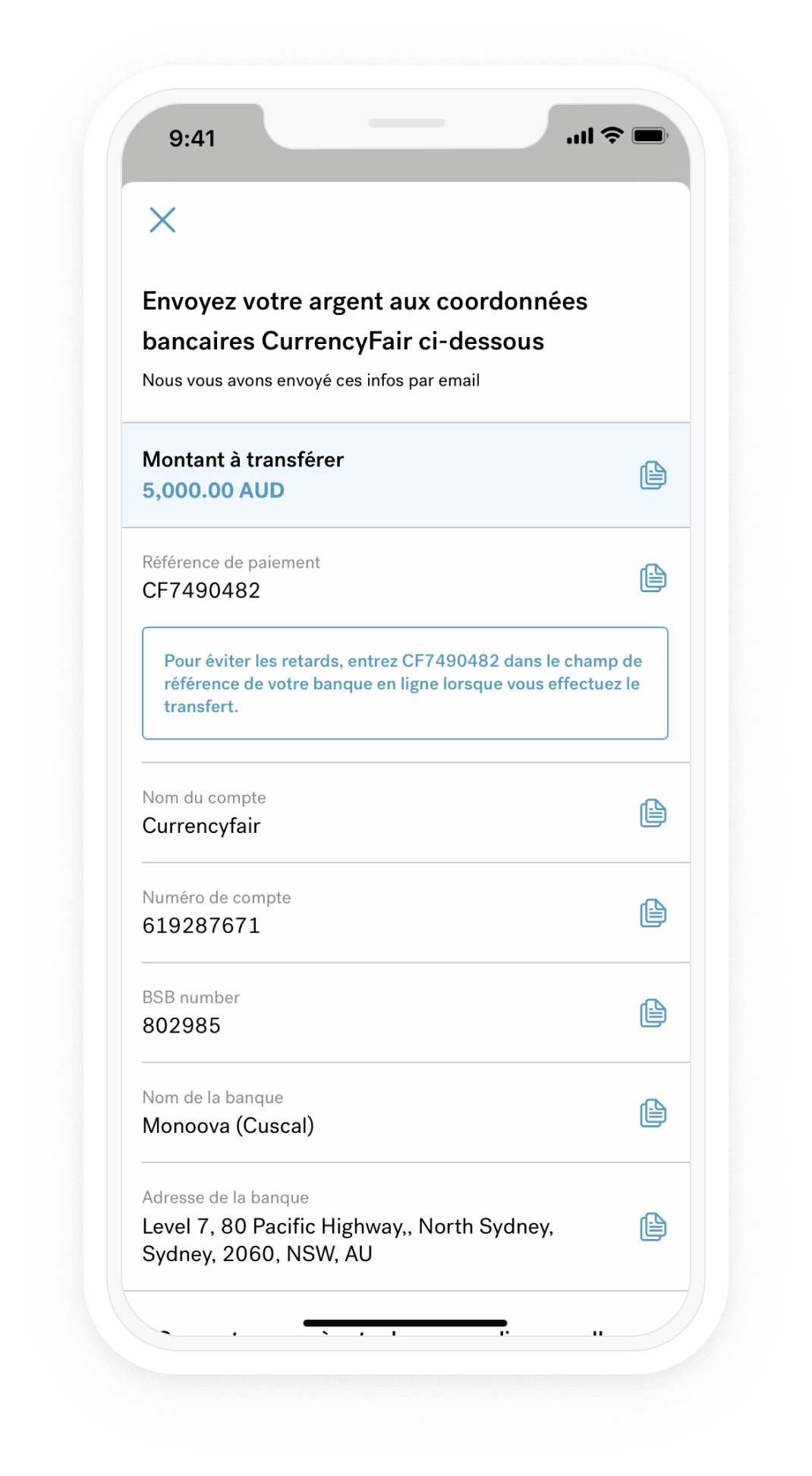This screenshot has height=1476, width=812.
Task: Copy bank name Monoova (Cuscal)
Action: click(653, 1113)
